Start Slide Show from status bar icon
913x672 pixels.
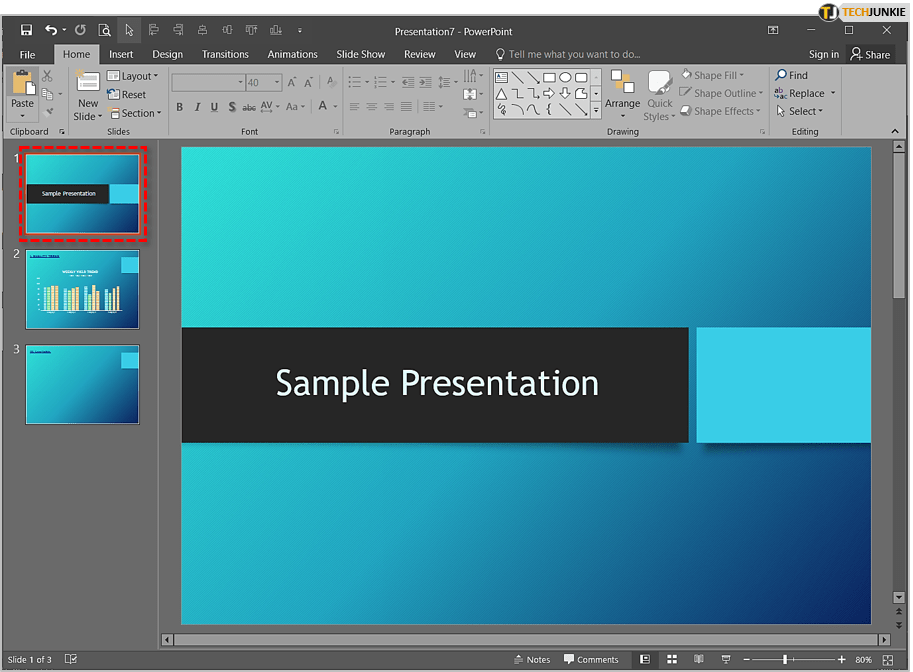tap(724, 660)
